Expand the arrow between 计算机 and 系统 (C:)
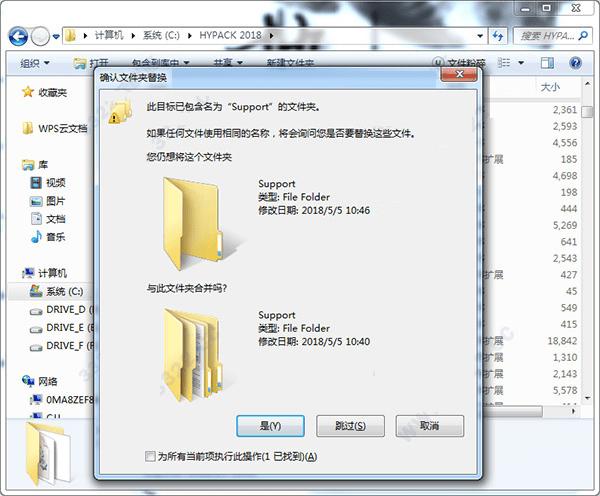Screen dimensions: 600x496 pos(133,36)
